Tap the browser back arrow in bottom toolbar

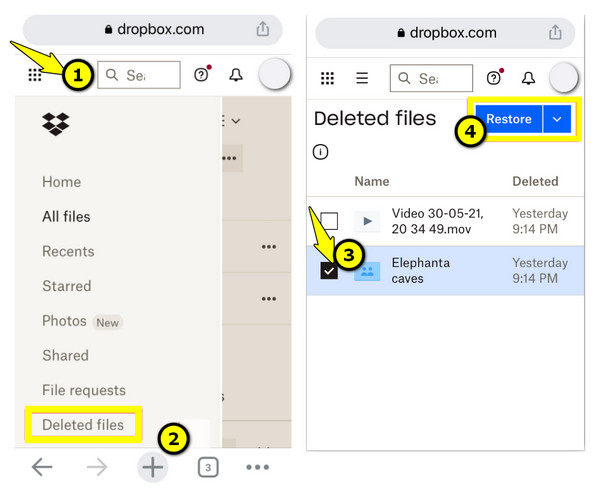(x=42, y=467)
